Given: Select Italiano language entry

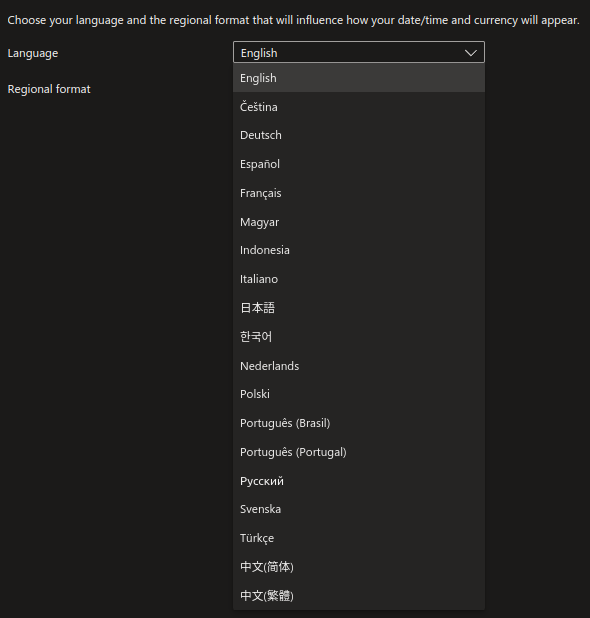Looking at the screenshot, I should click(359, 279).
